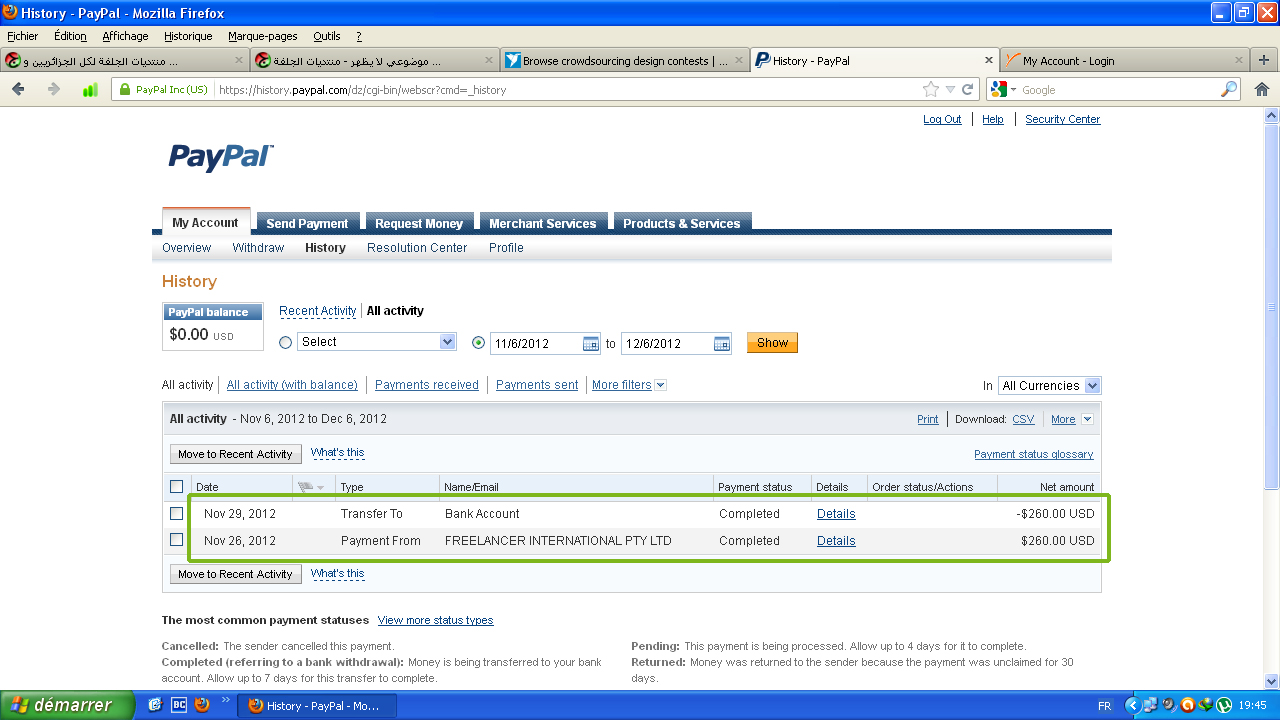Click the upper Move to Recent Activity button
1280x720 pixels.
tap(235, 454)
